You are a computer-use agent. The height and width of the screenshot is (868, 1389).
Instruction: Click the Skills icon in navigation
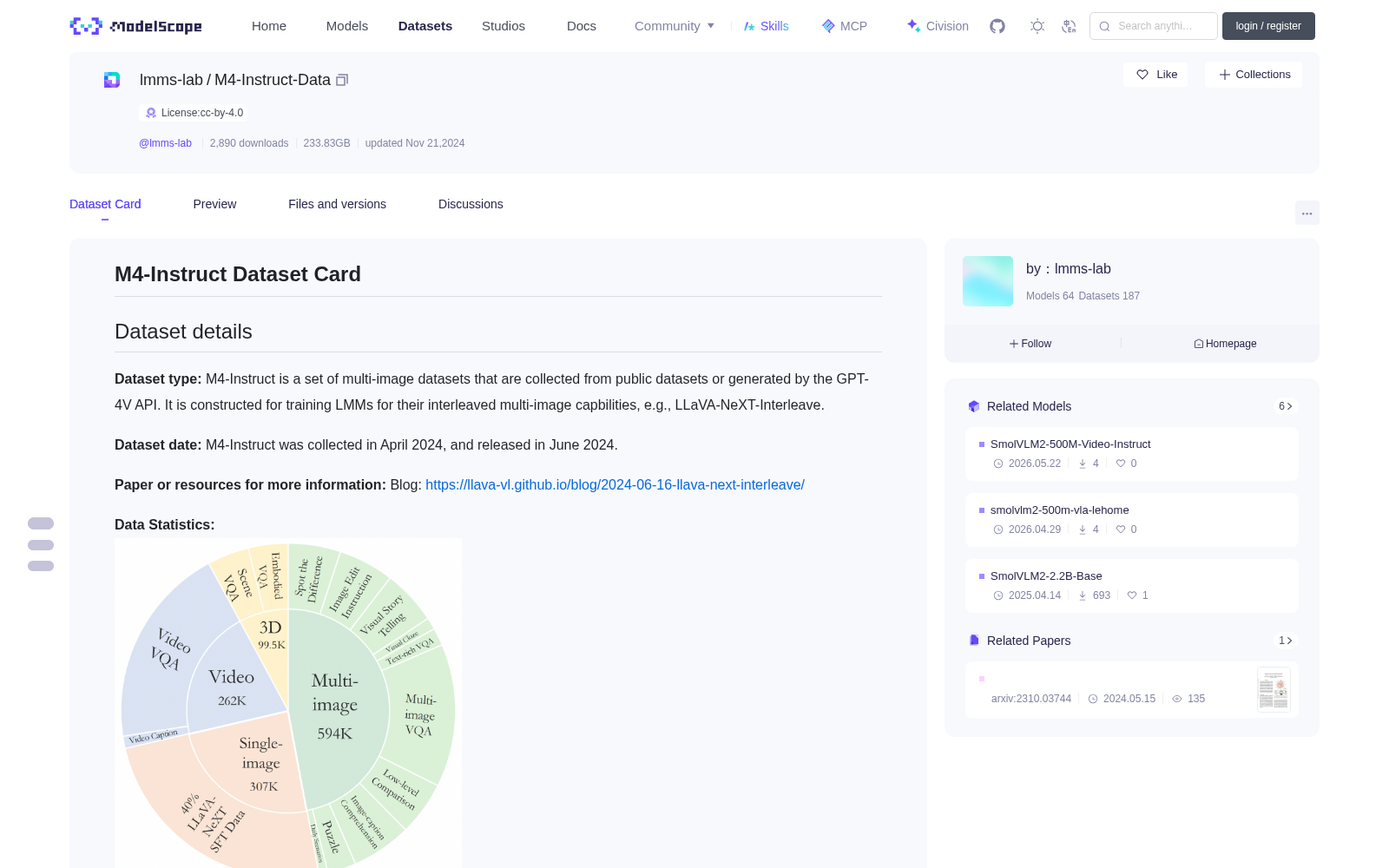point(749,26)
